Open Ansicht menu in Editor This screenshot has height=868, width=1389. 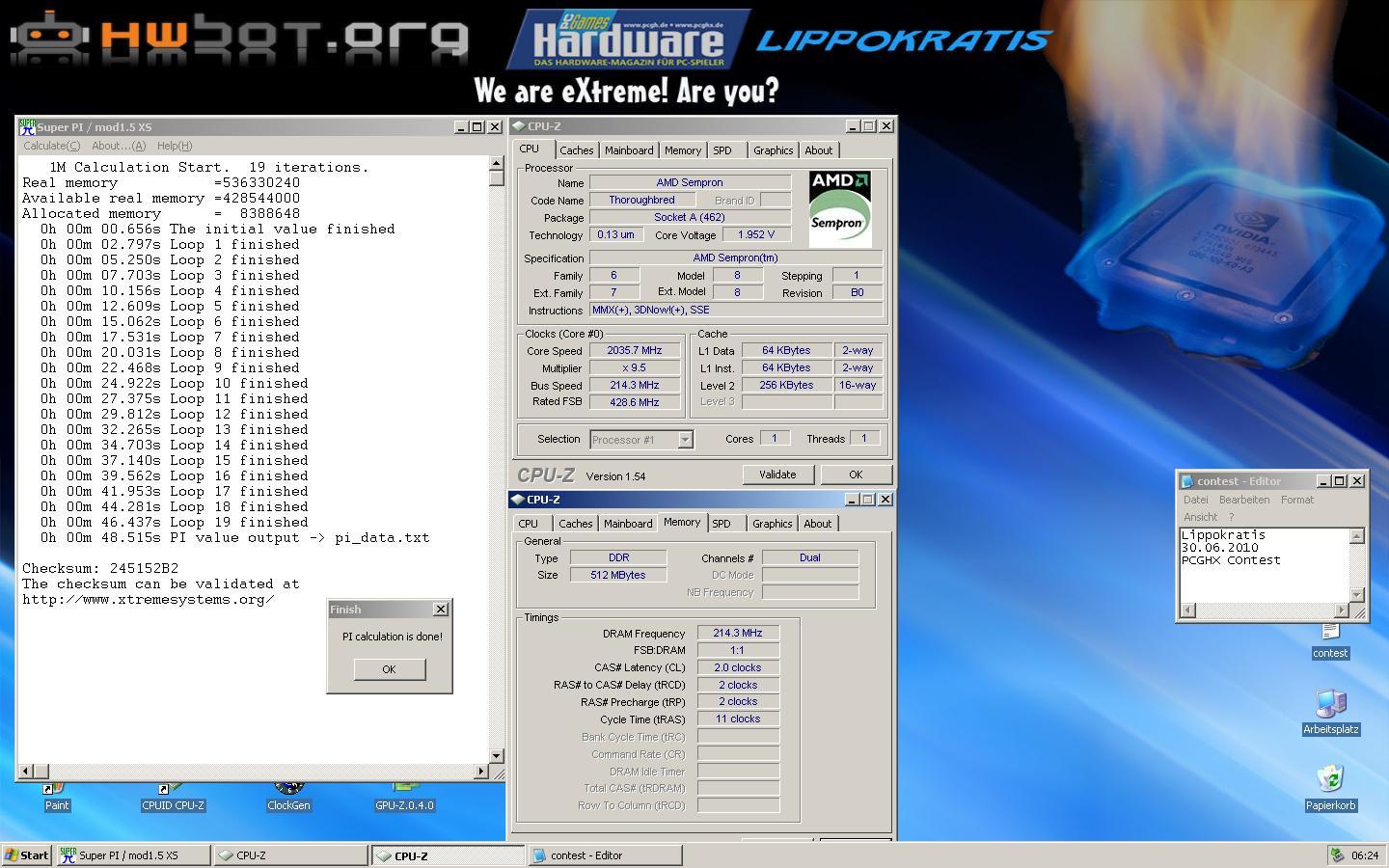pos(1200,517)
